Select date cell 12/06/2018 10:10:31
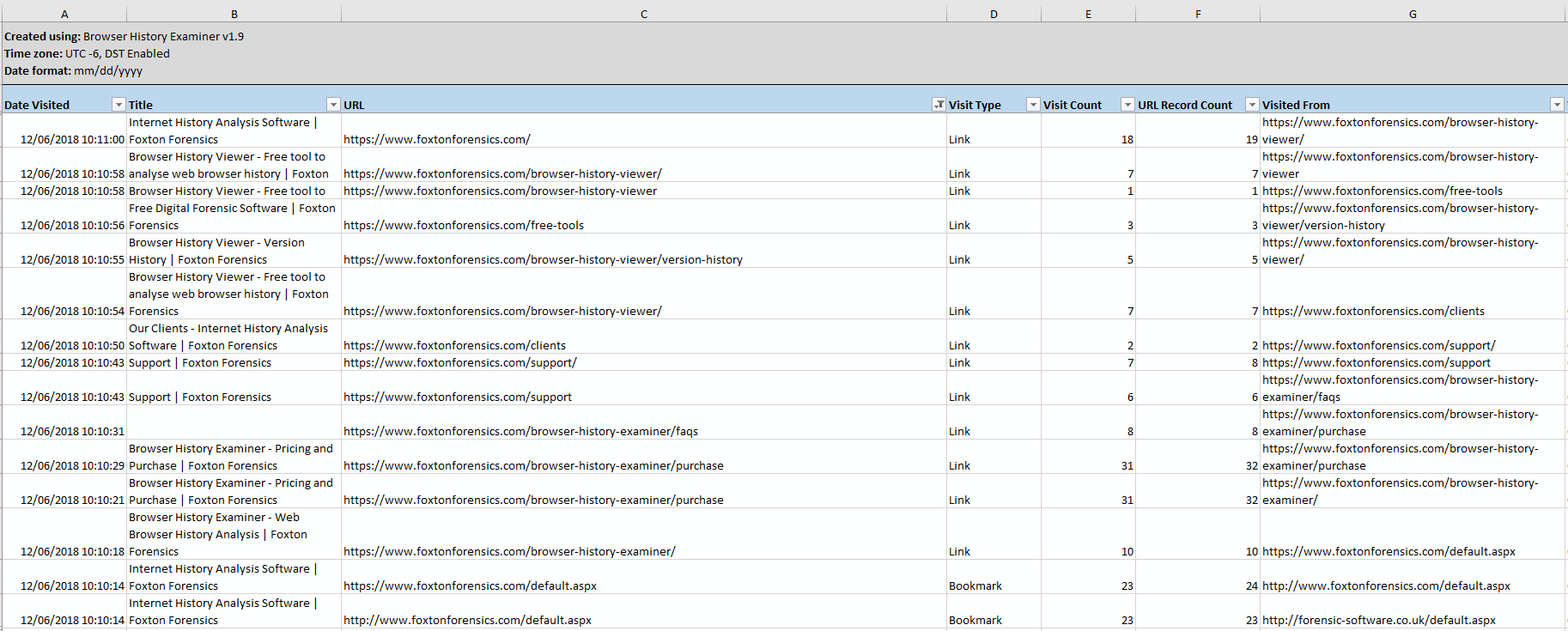Image resolution: width=1568 pixels, height=631 pixels. tap(64, 422)
